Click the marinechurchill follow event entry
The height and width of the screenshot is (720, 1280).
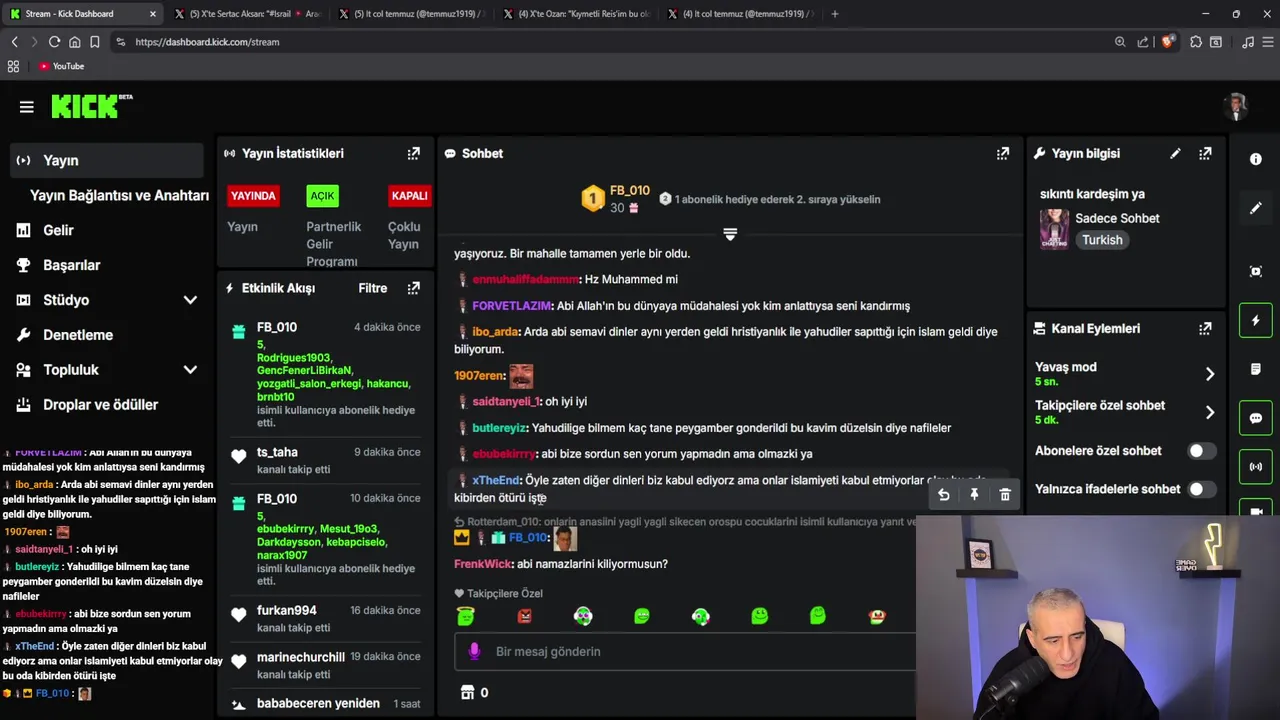click(325, 665)
